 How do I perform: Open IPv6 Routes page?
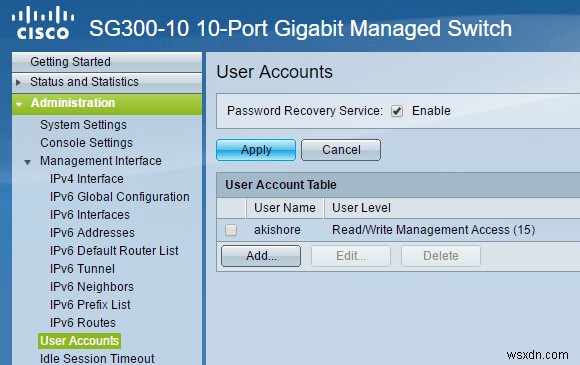click(83, 323)
